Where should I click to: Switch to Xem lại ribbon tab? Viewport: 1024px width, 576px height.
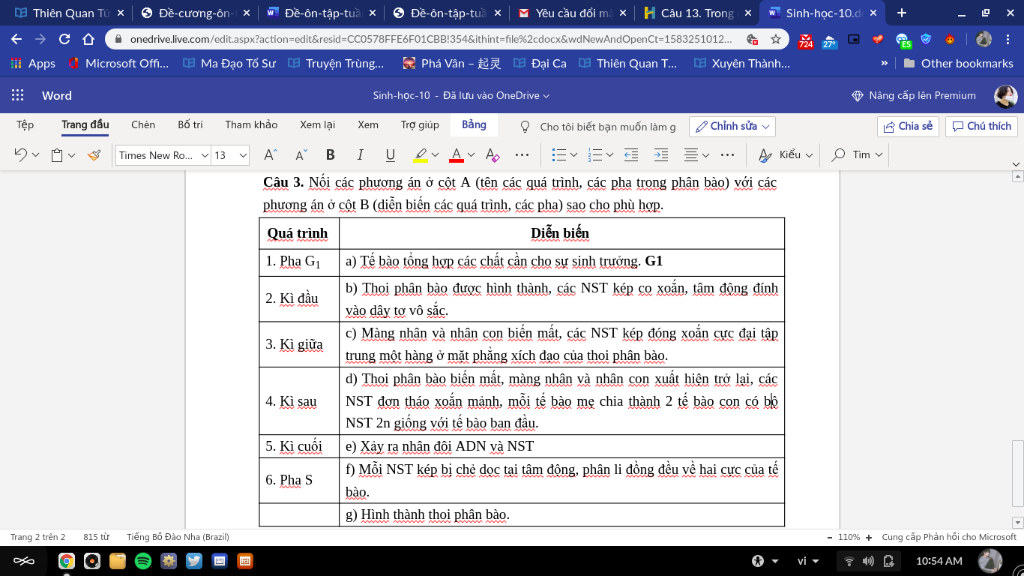[317, 125]
